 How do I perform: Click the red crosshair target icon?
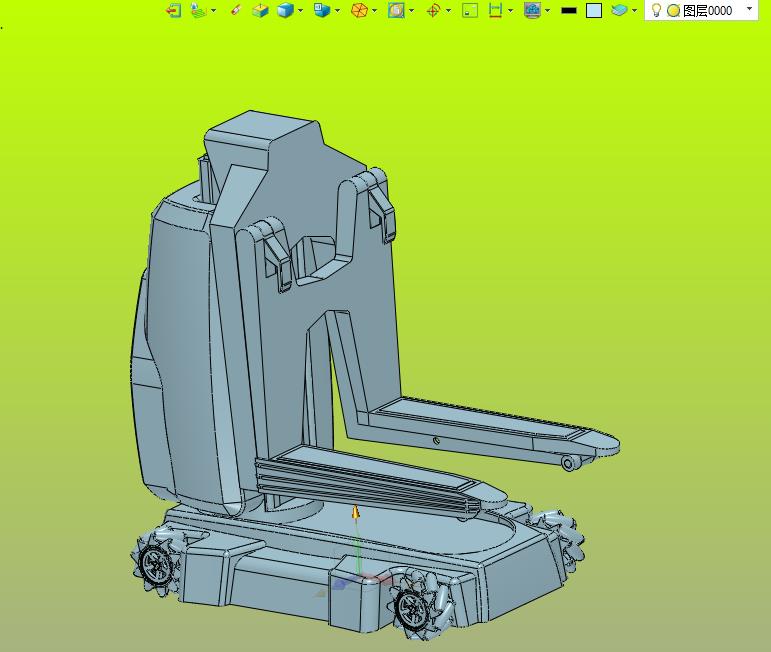[433, 10]
